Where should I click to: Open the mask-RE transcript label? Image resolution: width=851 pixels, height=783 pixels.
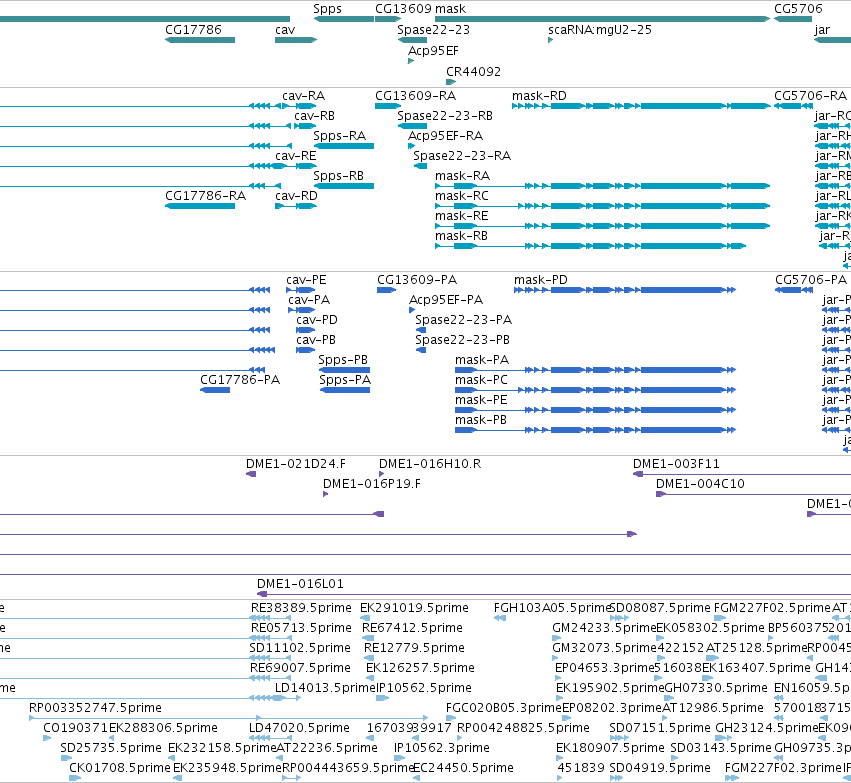[x=461, y=215]
